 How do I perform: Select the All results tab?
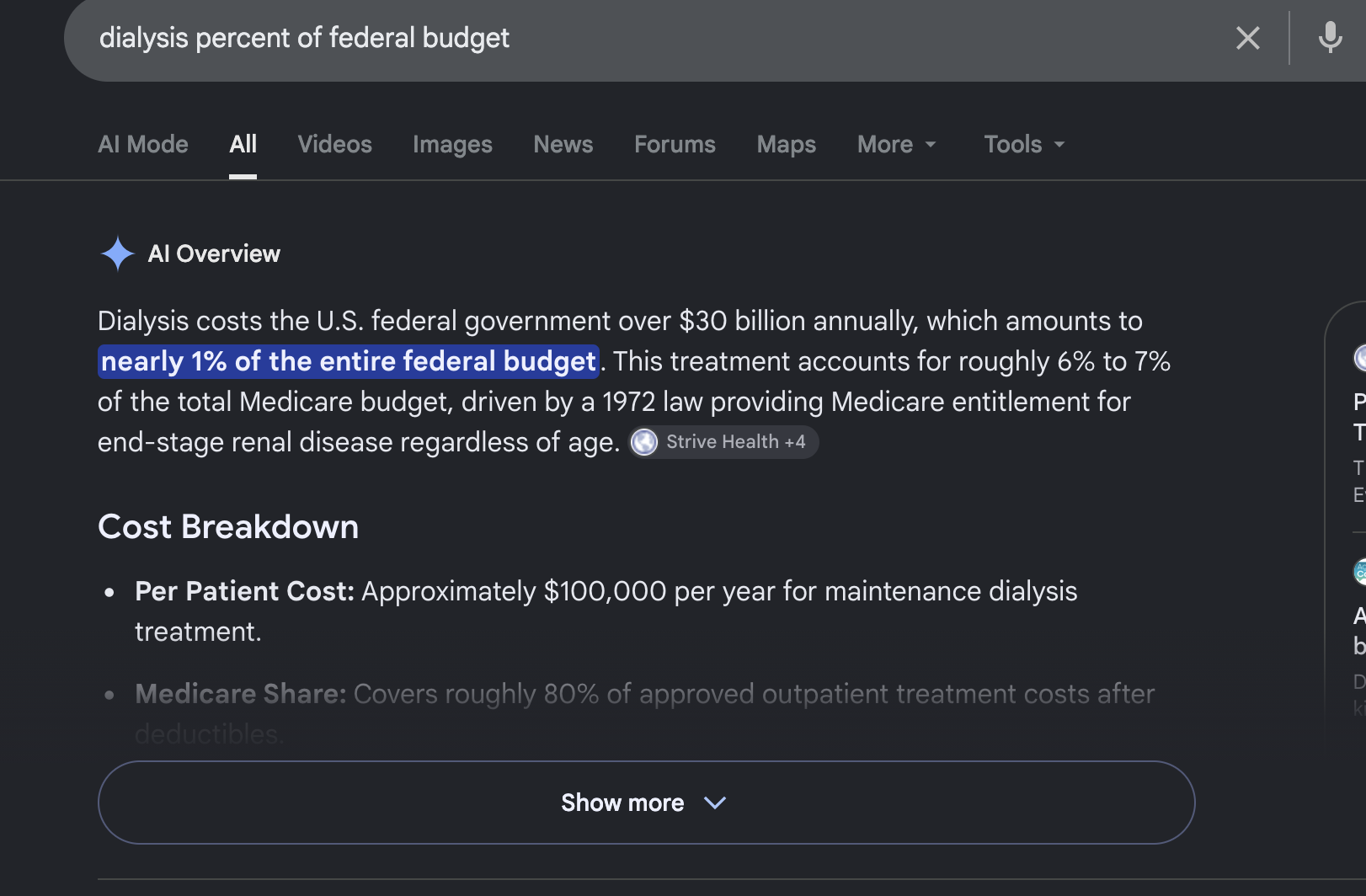pos(243,145)
